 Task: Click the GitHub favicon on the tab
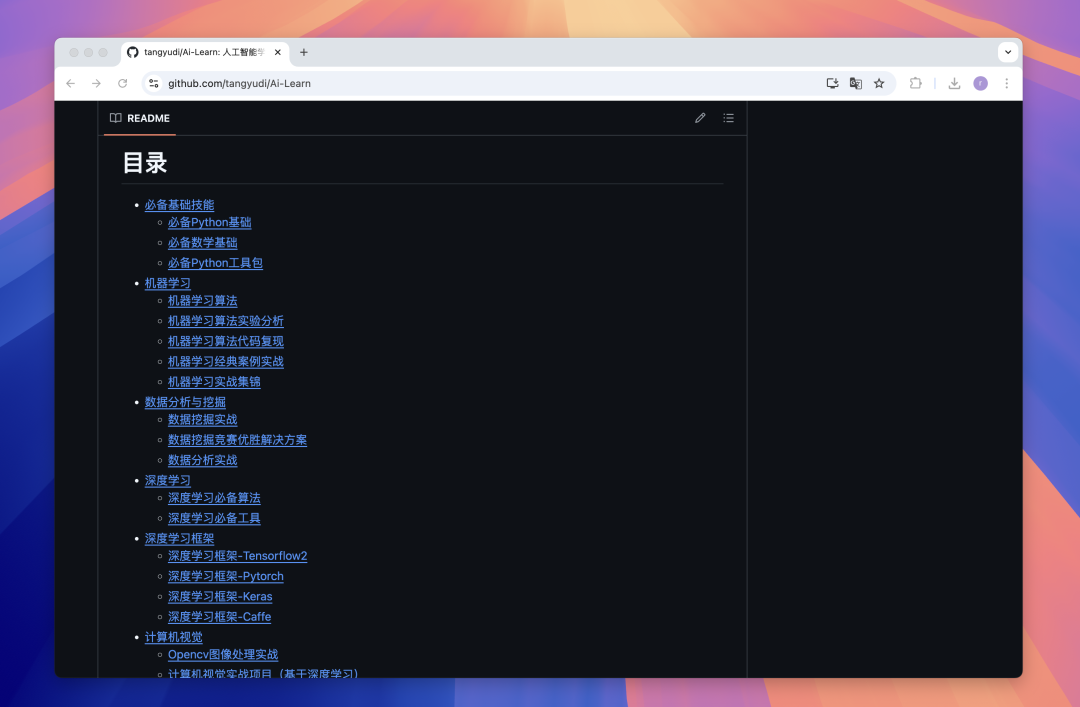133,52
